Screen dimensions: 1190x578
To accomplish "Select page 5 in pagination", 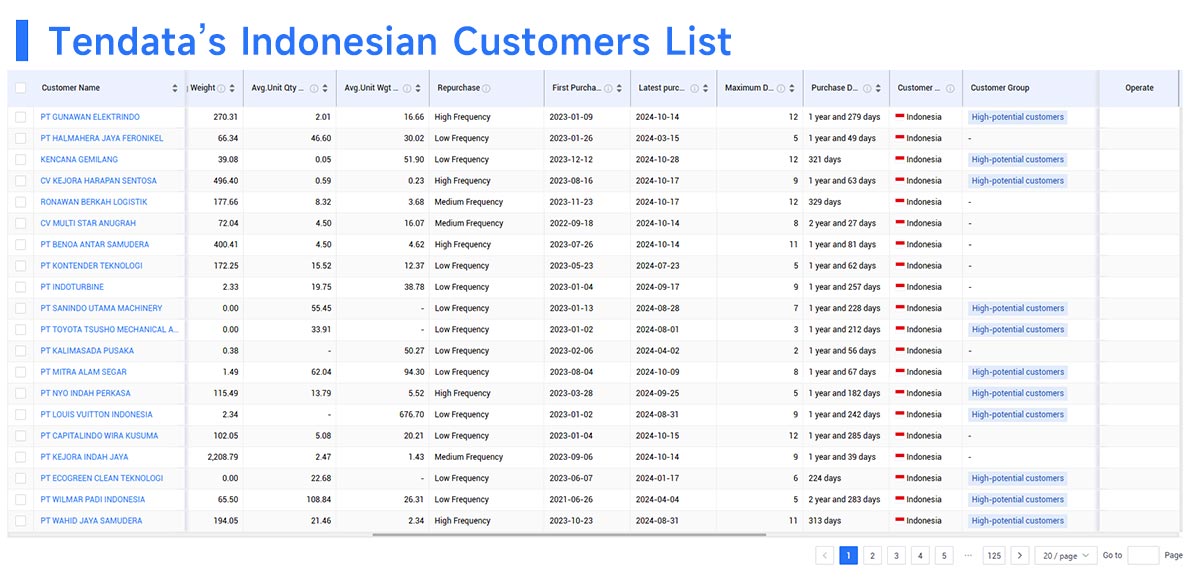I will 944,555.
